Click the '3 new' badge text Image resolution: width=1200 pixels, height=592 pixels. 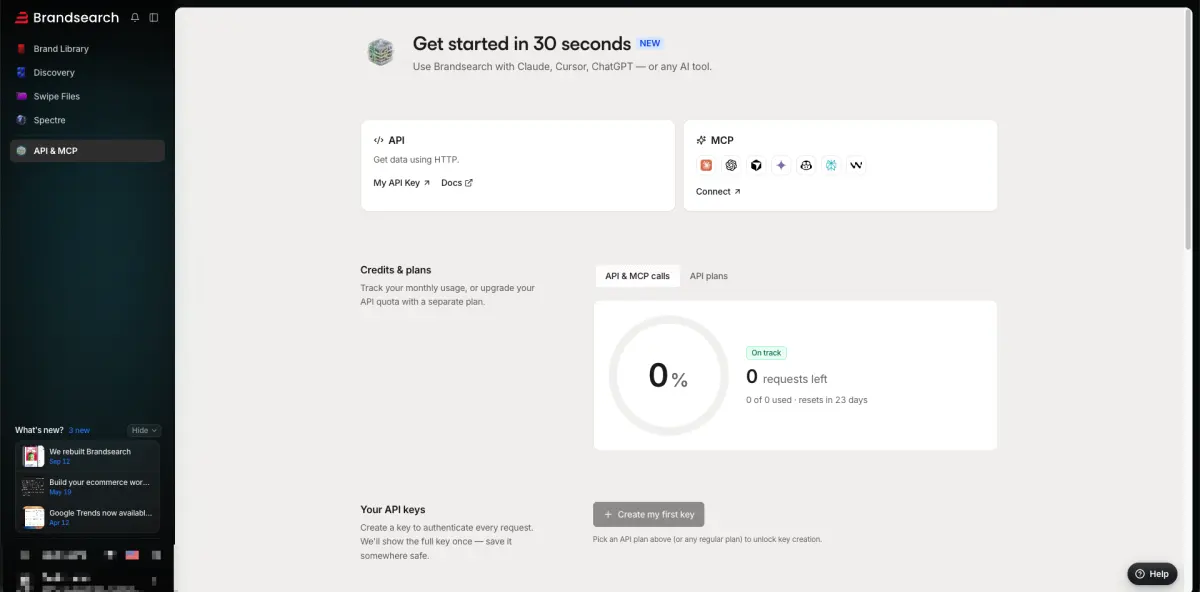[79, 430]
